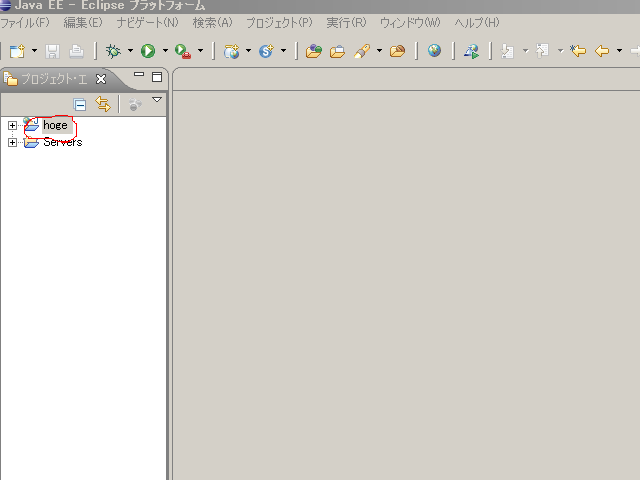
Task: Click Collapse All in Project Explorer
Action: pos(80,105)
